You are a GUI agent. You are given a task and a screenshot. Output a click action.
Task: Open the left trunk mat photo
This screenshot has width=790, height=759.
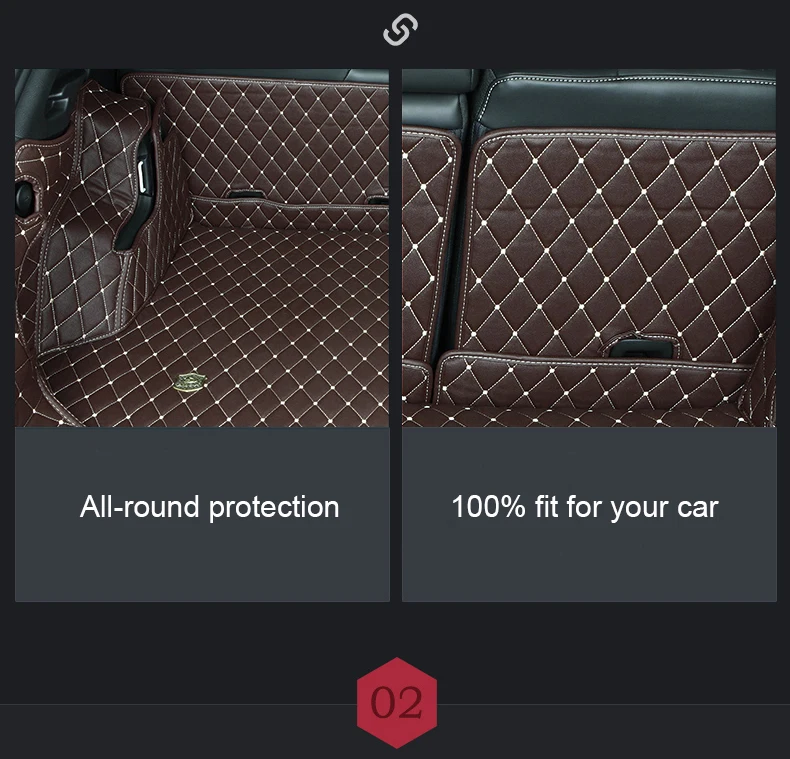202,248
